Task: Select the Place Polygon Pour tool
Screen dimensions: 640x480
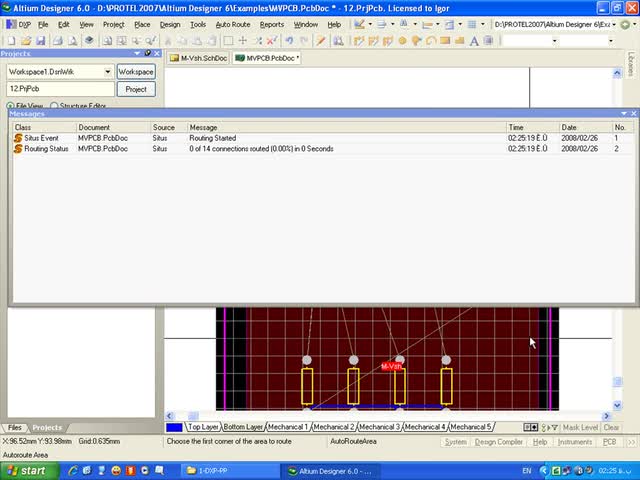Action: pyautogui.click(x=459, y=40)
